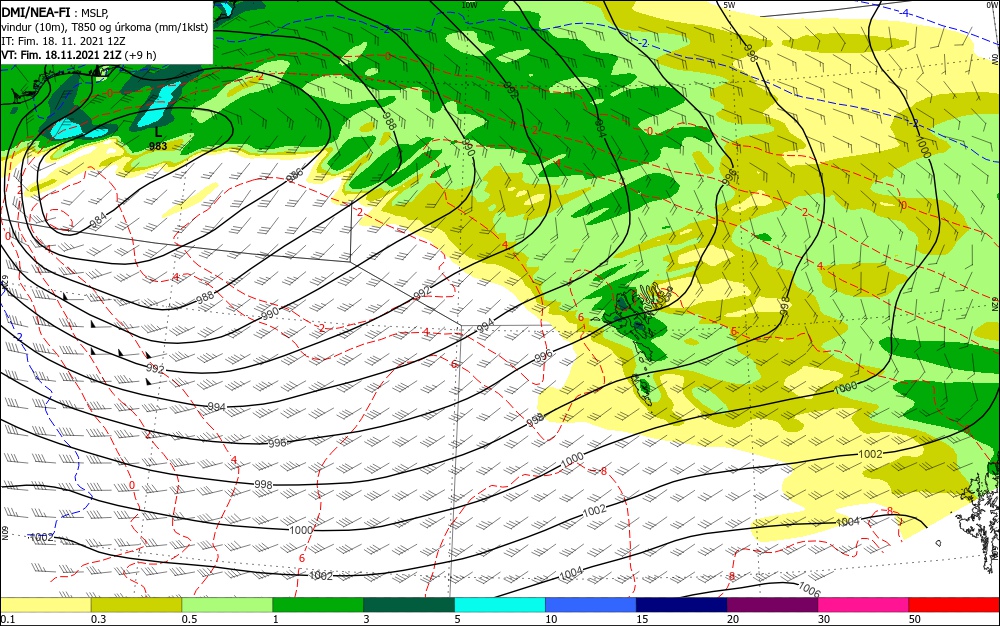Click the legend value '50'
This screenshot has width=1000, height=626.
(915, 619)
